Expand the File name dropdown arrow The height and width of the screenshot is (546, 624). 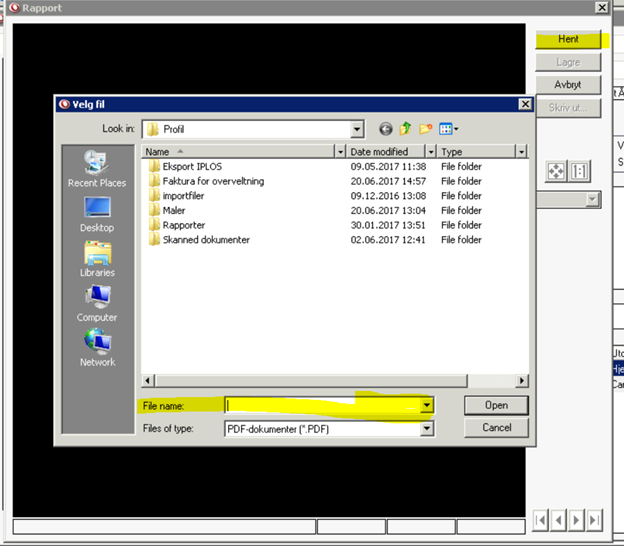tap(427, 405)
